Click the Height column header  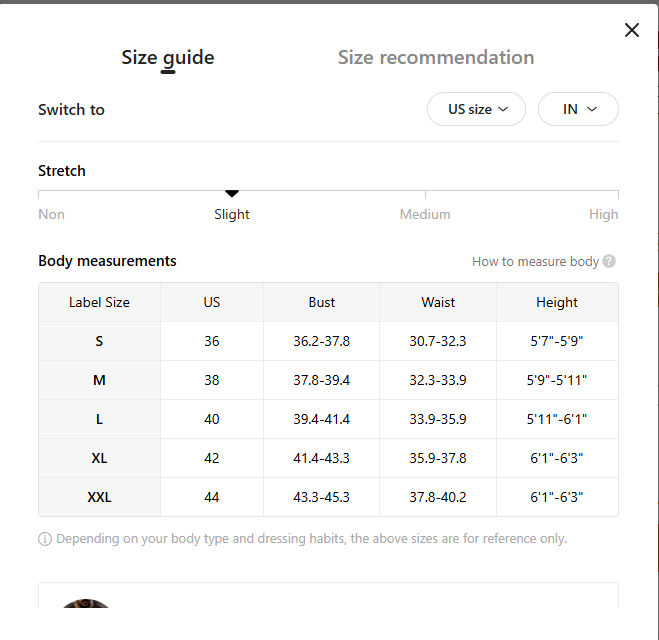pos(557,302)
